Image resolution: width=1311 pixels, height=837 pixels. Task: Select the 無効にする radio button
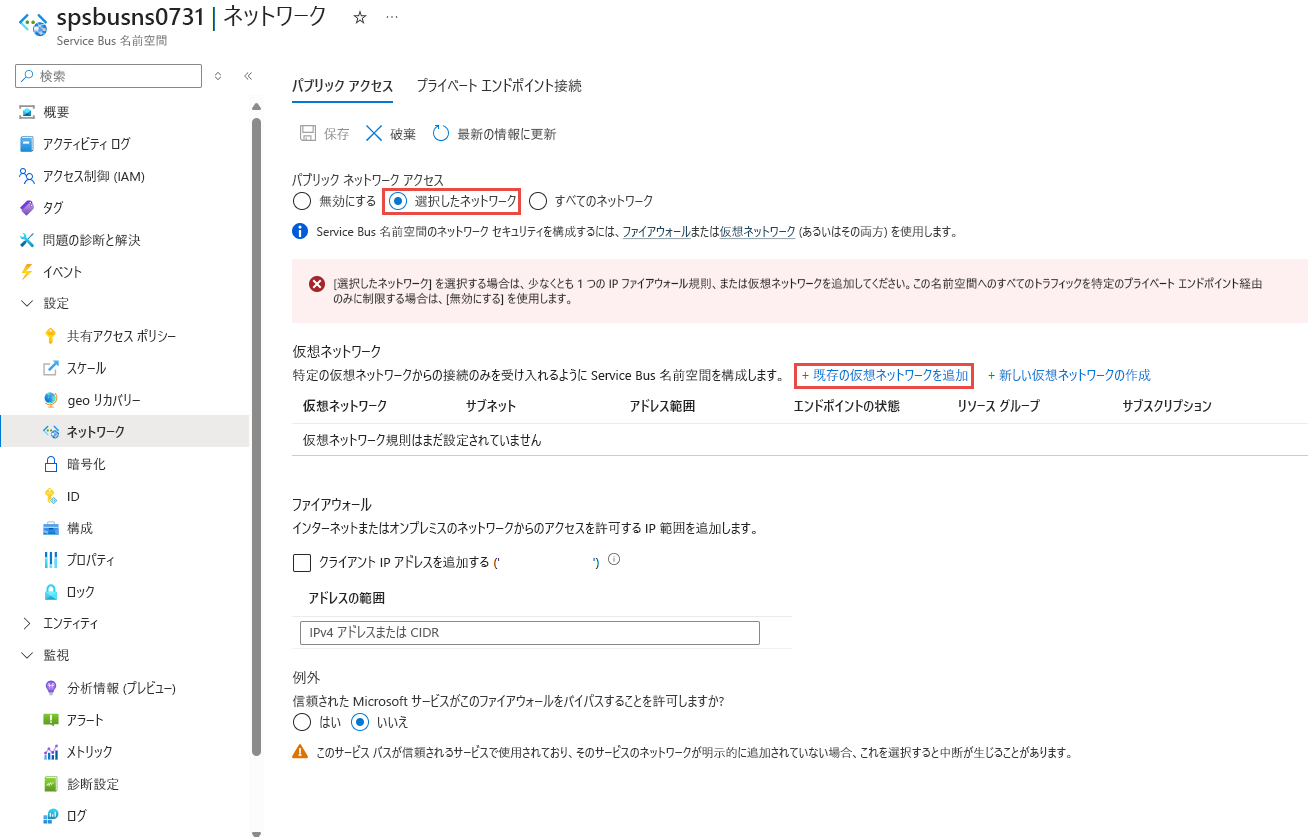pyautogui.click(x=302, y=201)
